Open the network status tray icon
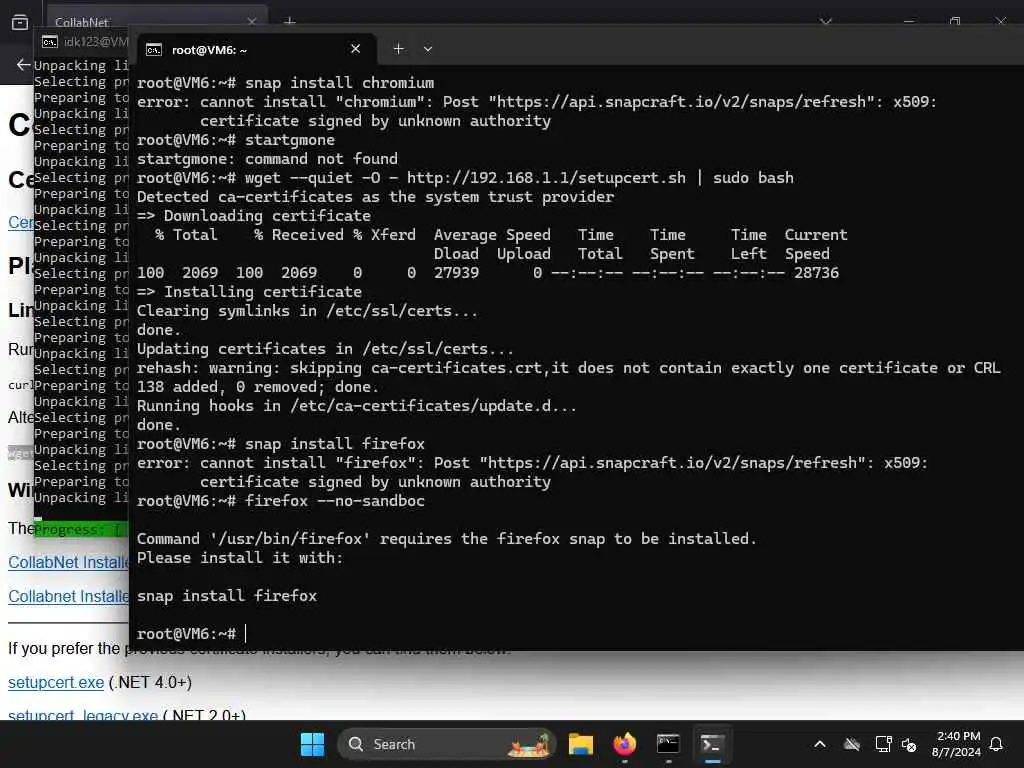This screenshot has width=1024, height=768. pos(883,744)
